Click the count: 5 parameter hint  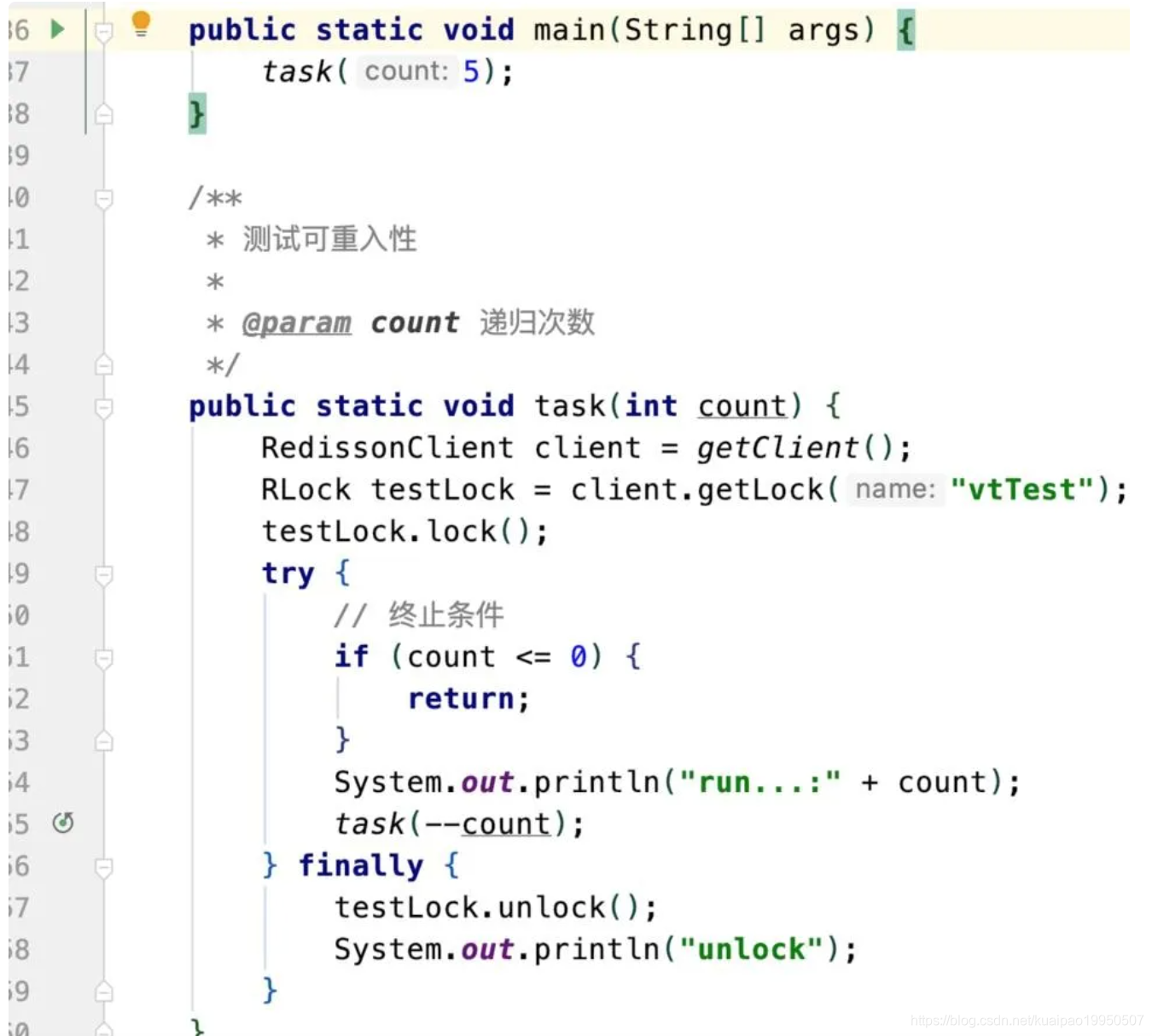(410, 72)
